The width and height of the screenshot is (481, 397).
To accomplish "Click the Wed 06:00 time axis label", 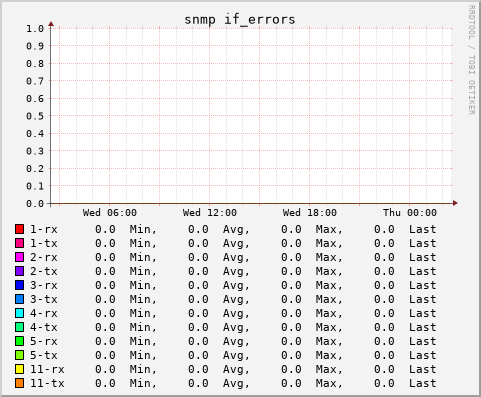I will [110, 213].
